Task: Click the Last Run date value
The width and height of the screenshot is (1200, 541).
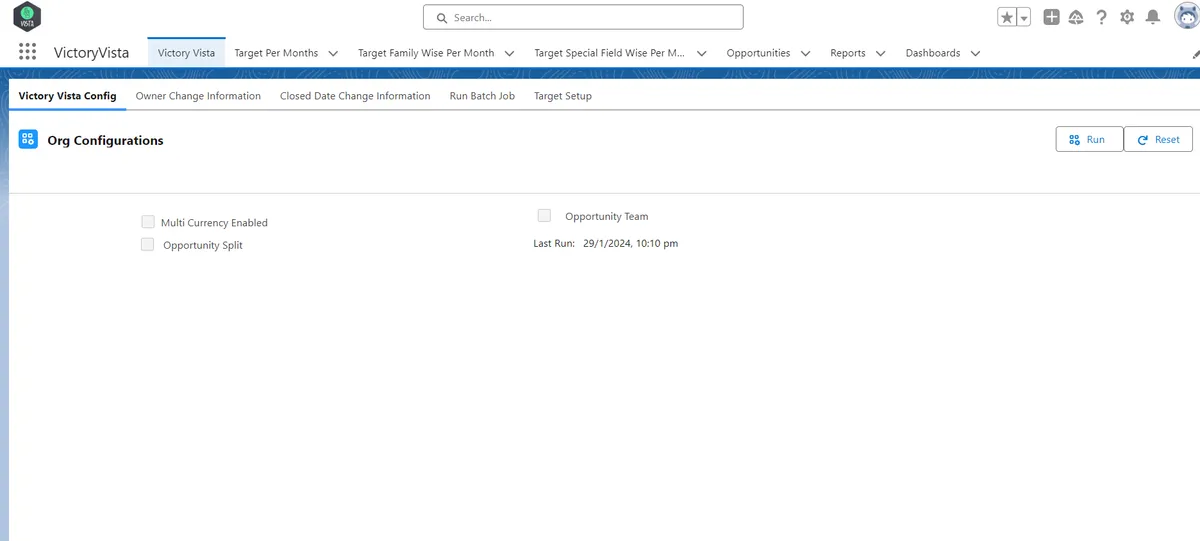Action: 630,243
